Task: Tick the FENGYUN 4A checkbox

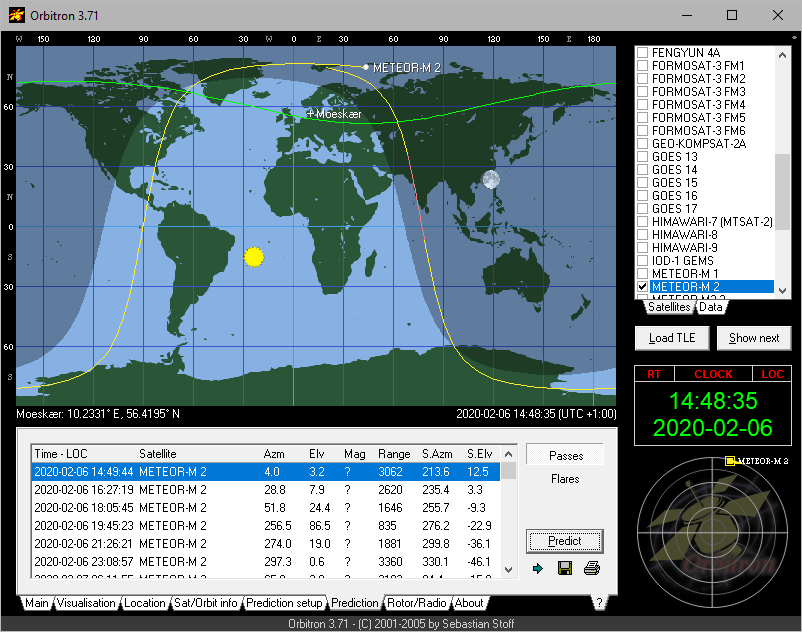Action: [643, 53]
